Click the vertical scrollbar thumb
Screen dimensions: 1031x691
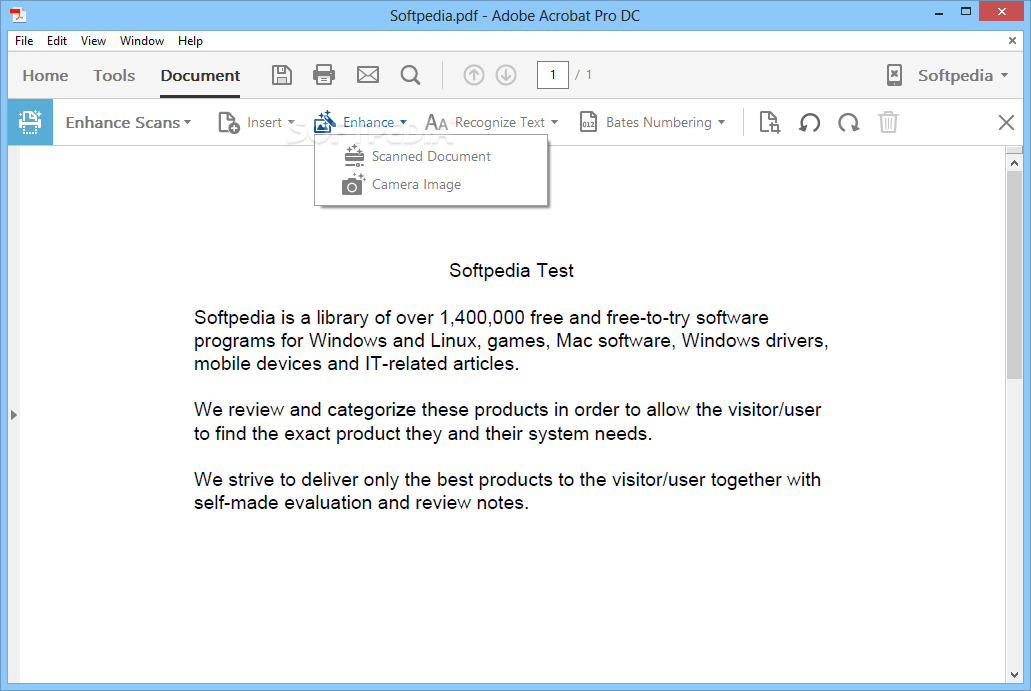point(1014,275)
